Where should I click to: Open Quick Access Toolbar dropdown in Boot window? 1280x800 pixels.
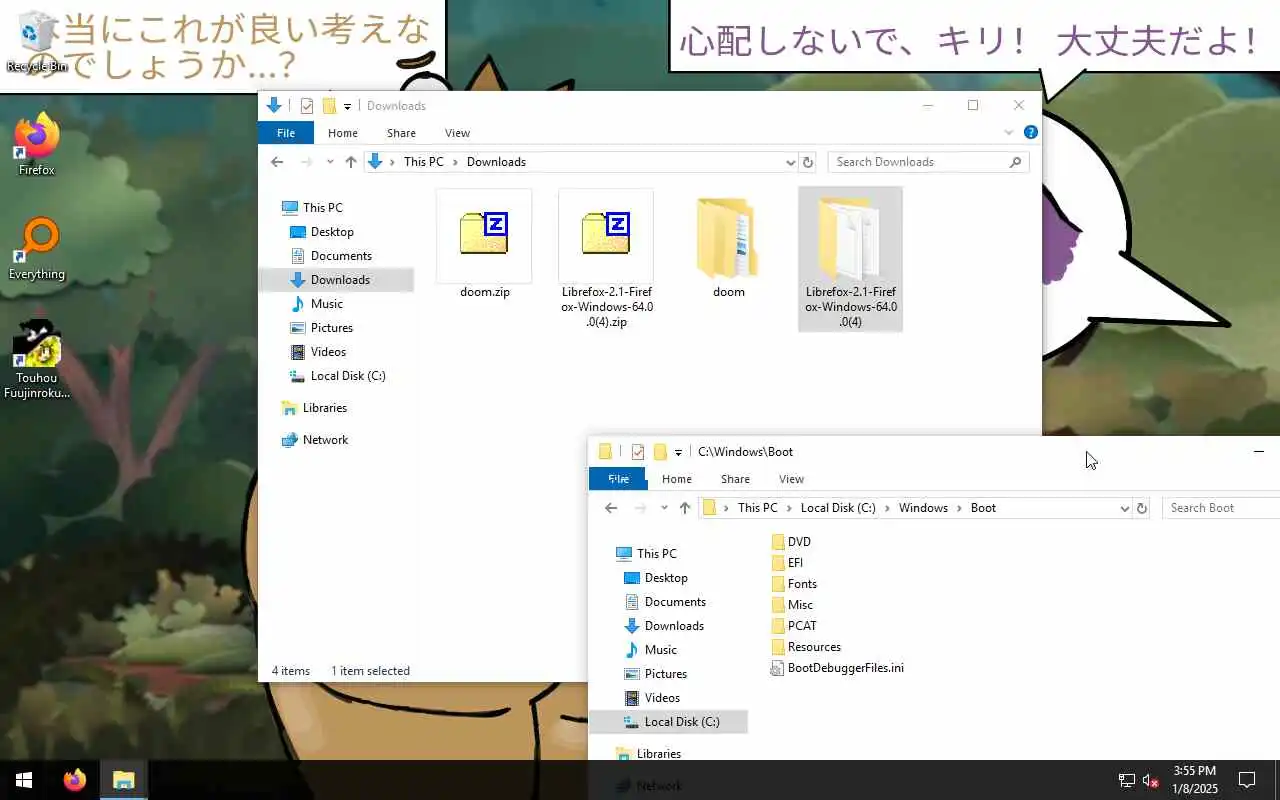coord(678,452)
